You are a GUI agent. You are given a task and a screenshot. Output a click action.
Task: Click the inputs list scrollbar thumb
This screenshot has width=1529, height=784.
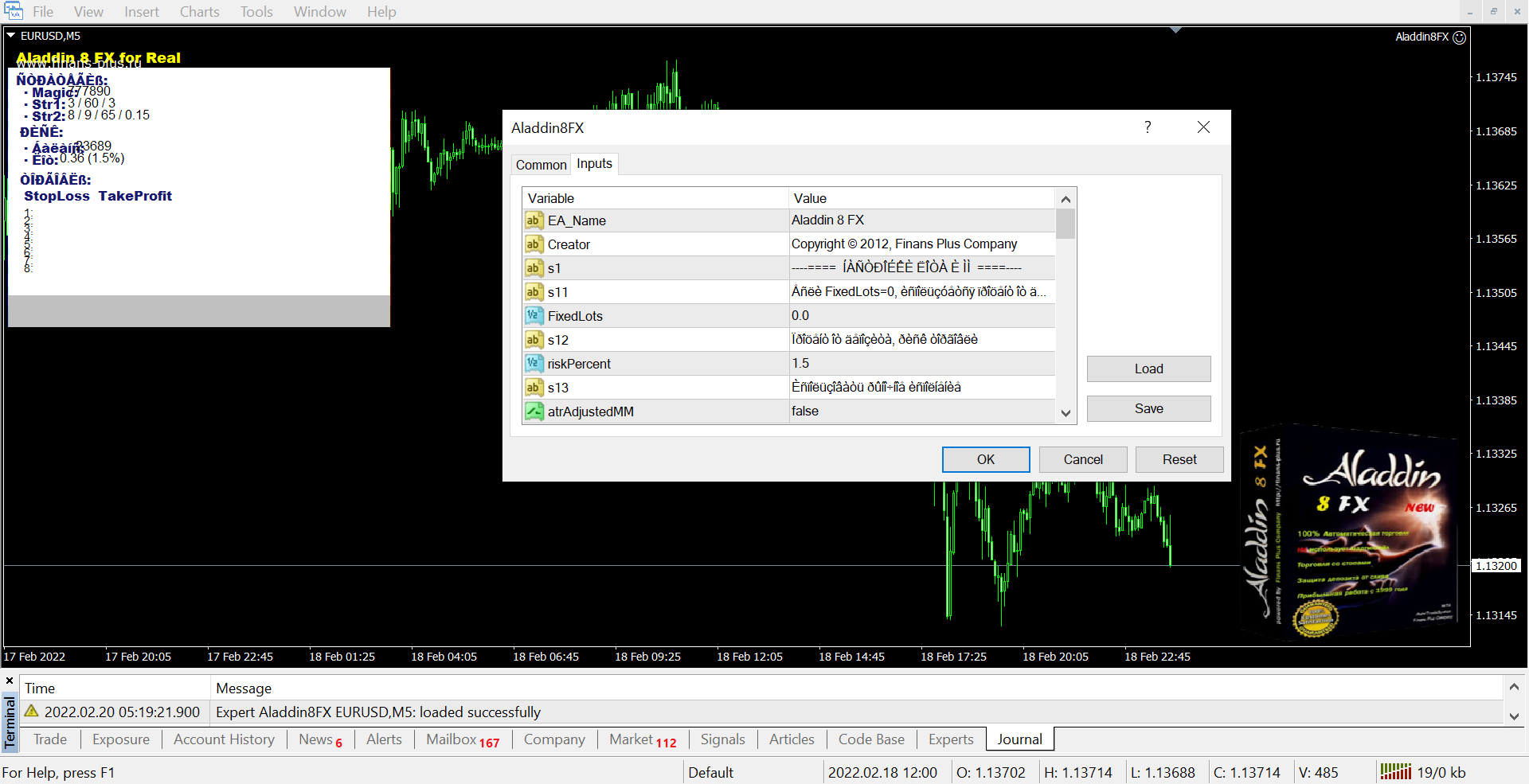[x=1066, y=224]
